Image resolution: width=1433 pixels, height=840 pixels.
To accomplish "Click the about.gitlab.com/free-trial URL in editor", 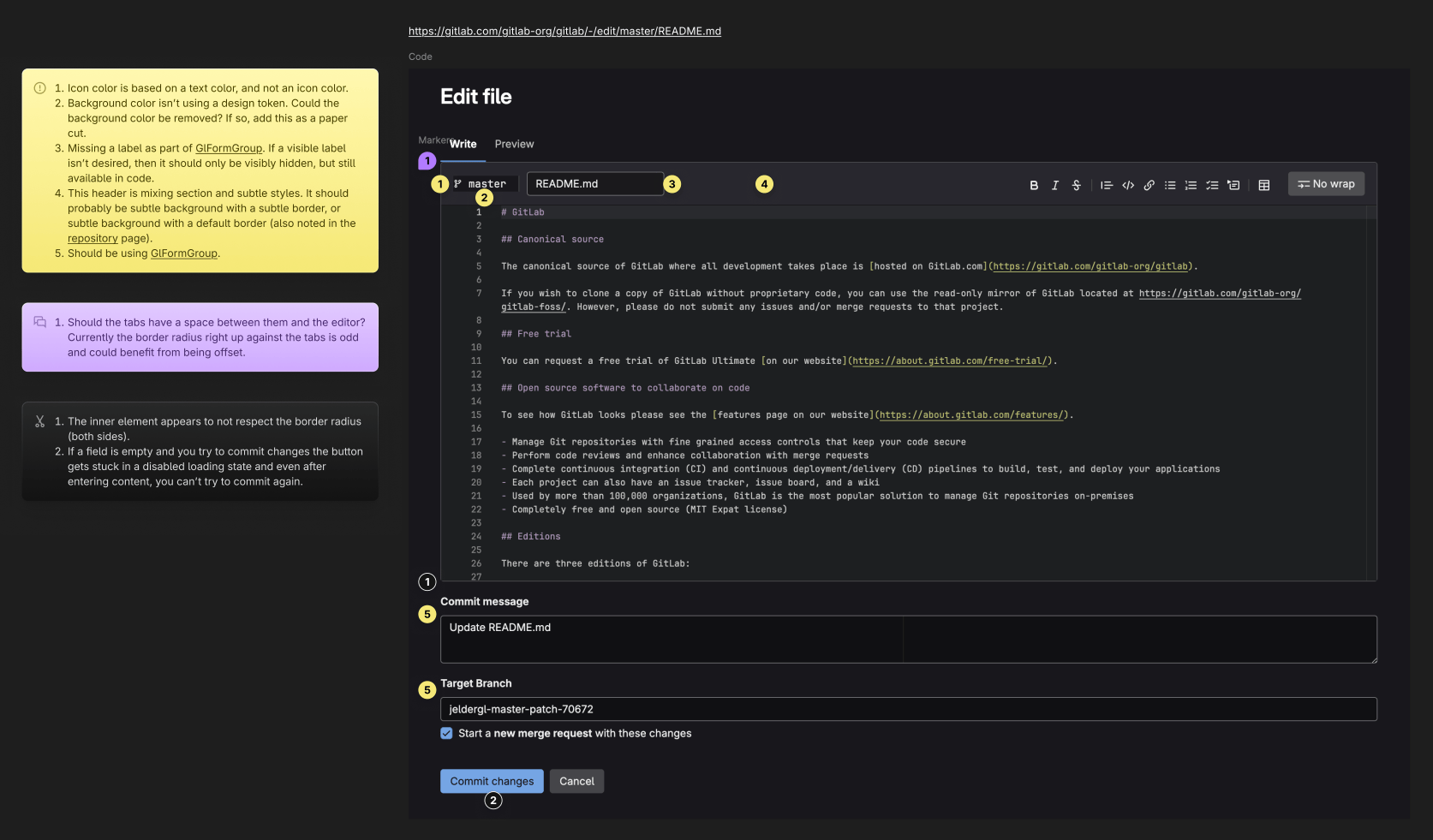I will coord(950,361).
